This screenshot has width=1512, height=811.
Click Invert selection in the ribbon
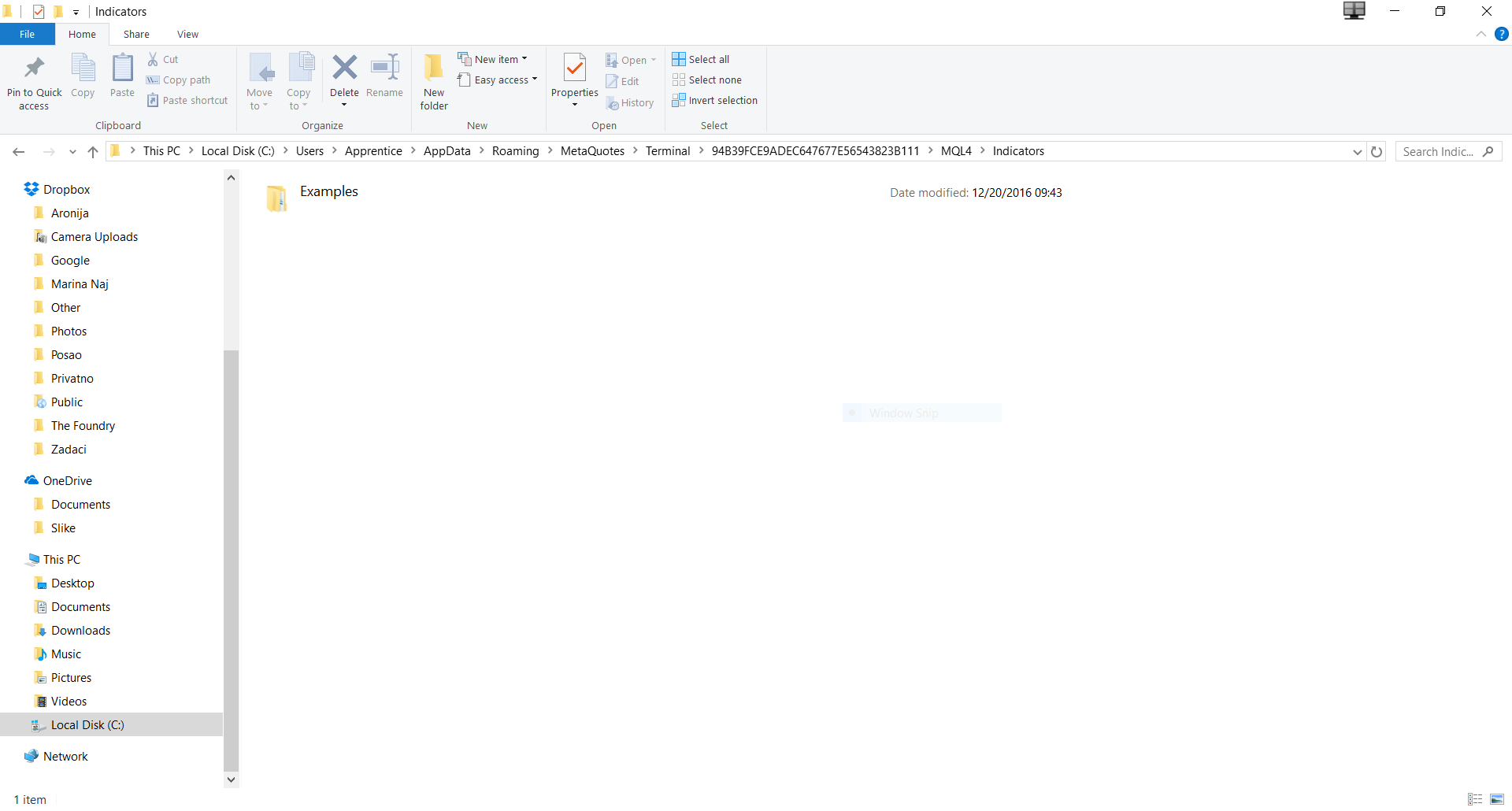point(715,100)
